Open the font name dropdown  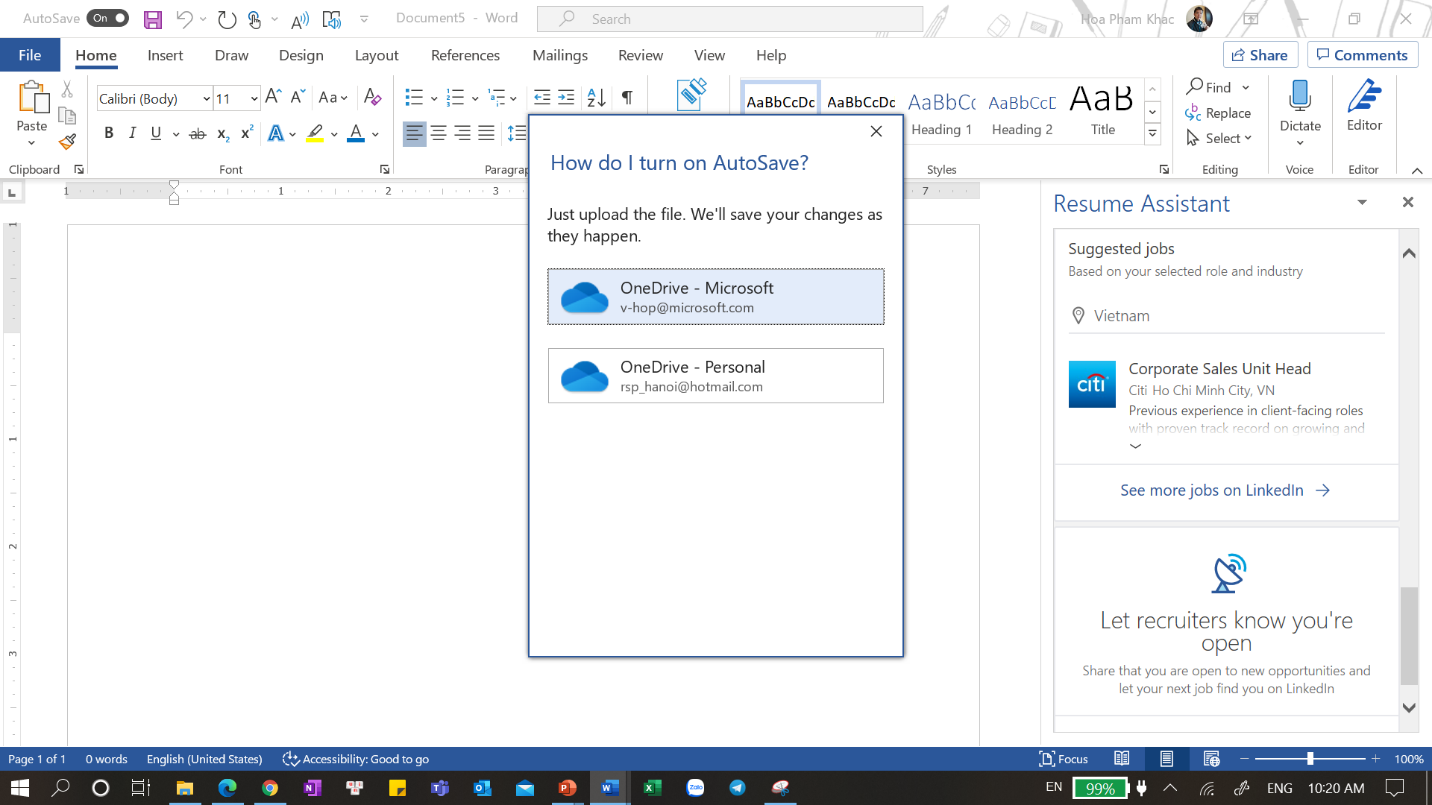[206, 98]
